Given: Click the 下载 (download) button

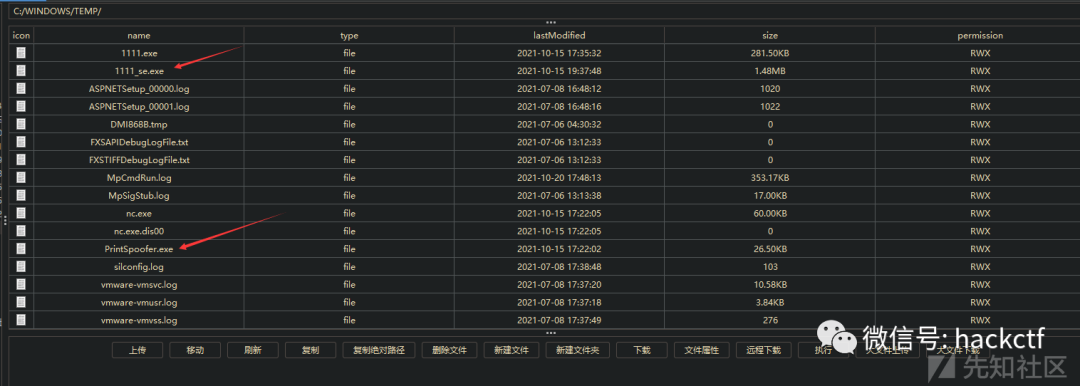Looking at the screenshot, I should click(x=642, y=350).
